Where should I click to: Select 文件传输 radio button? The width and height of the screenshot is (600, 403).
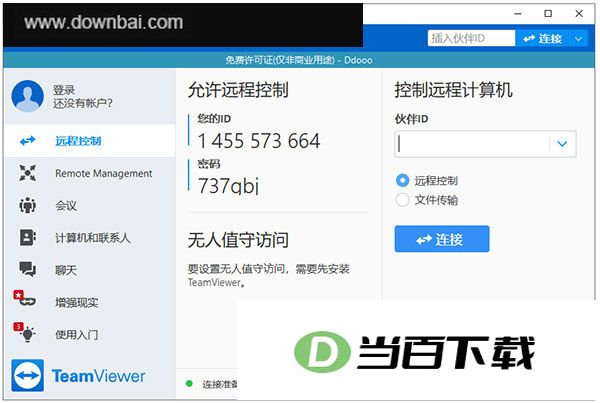tap(403, 200)
